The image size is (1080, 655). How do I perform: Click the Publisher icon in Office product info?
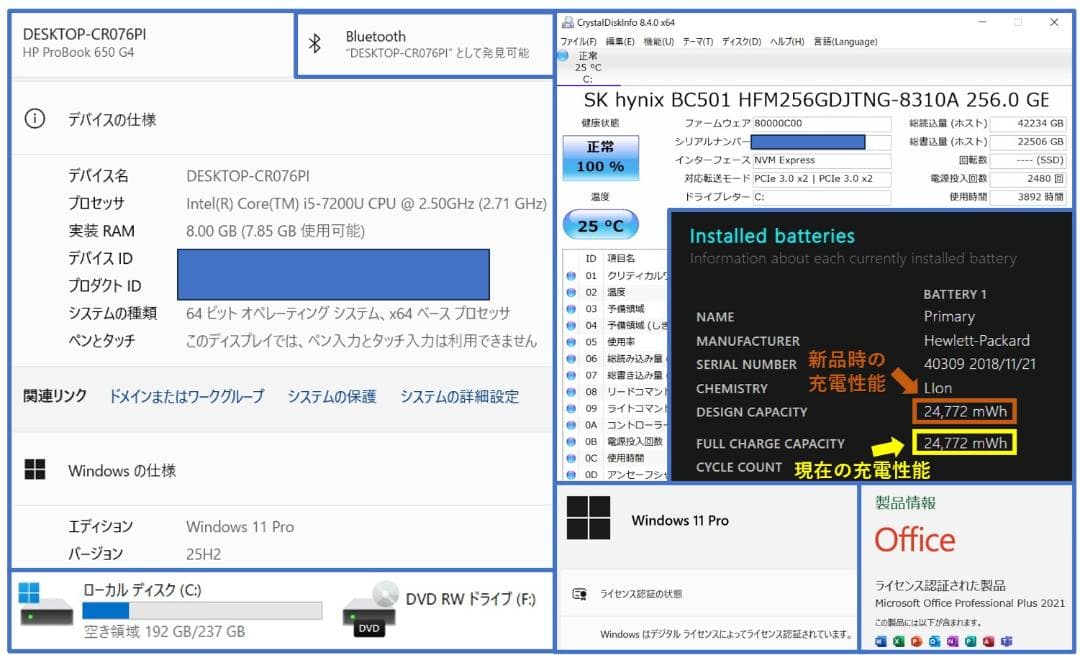click(970, 641)
